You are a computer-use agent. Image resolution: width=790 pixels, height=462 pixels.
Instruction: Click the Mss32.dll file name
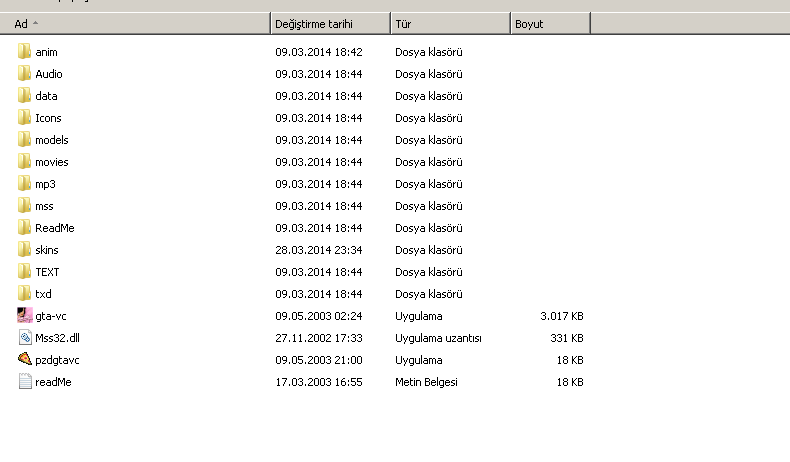coord(57,338)
